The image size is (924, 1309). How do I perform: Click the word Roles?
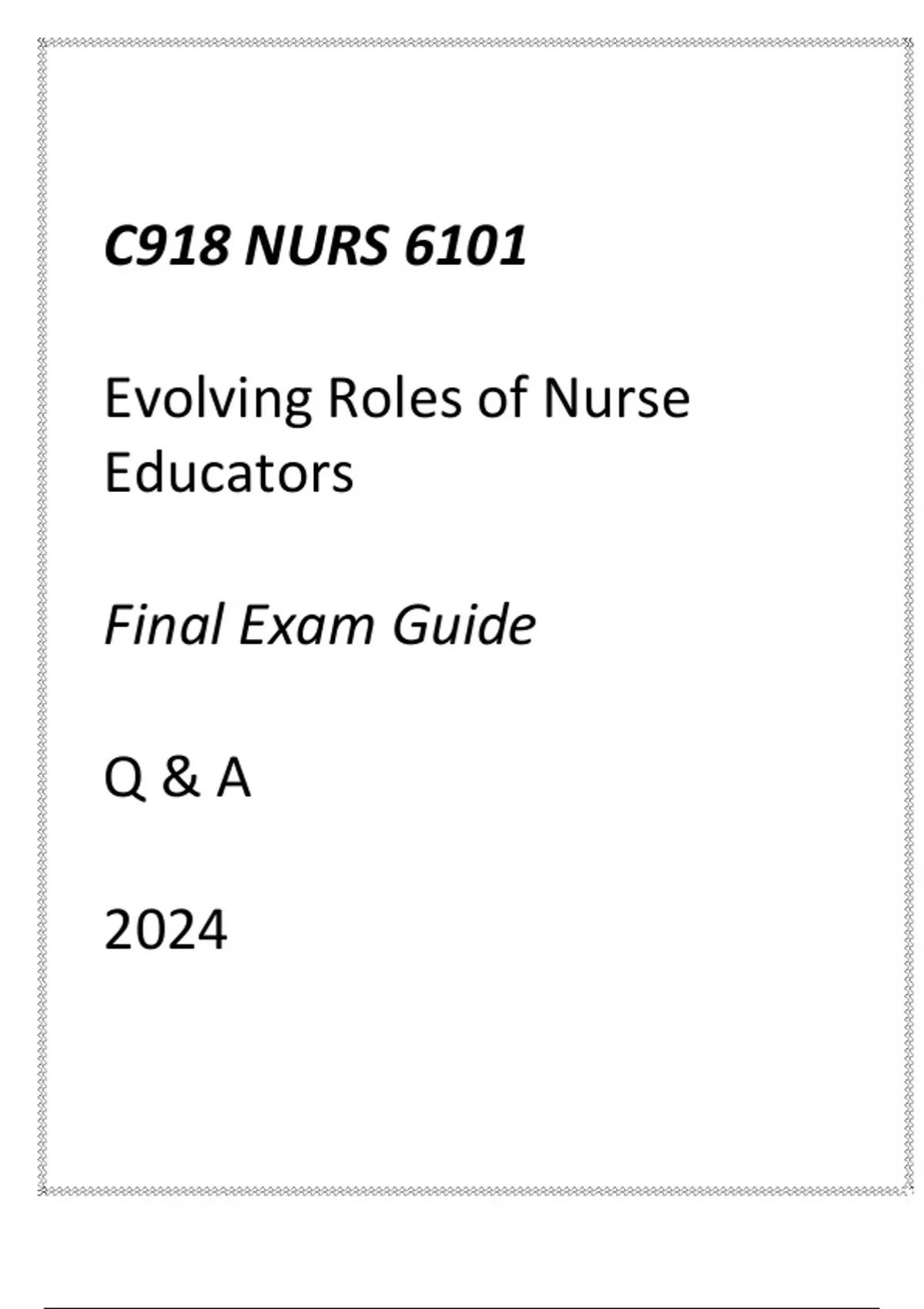tap(396, 399)
